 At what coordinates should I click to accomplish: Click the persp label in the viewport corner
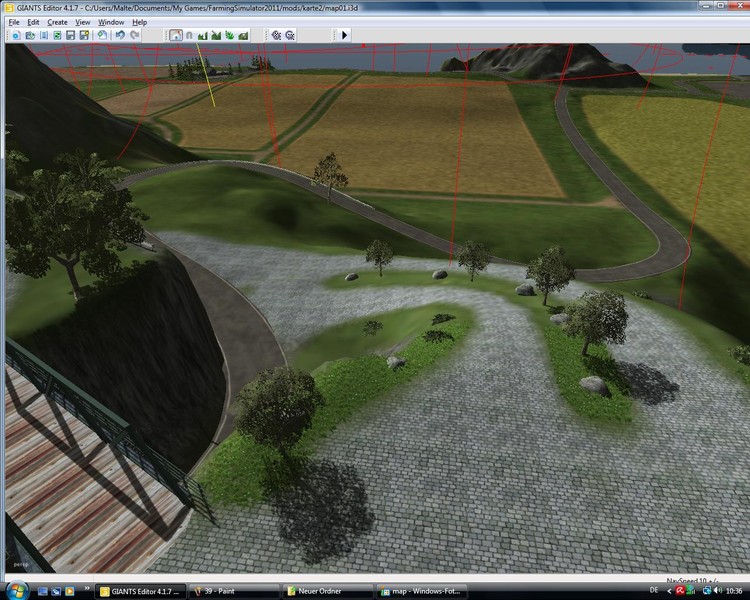pos(21,565)
